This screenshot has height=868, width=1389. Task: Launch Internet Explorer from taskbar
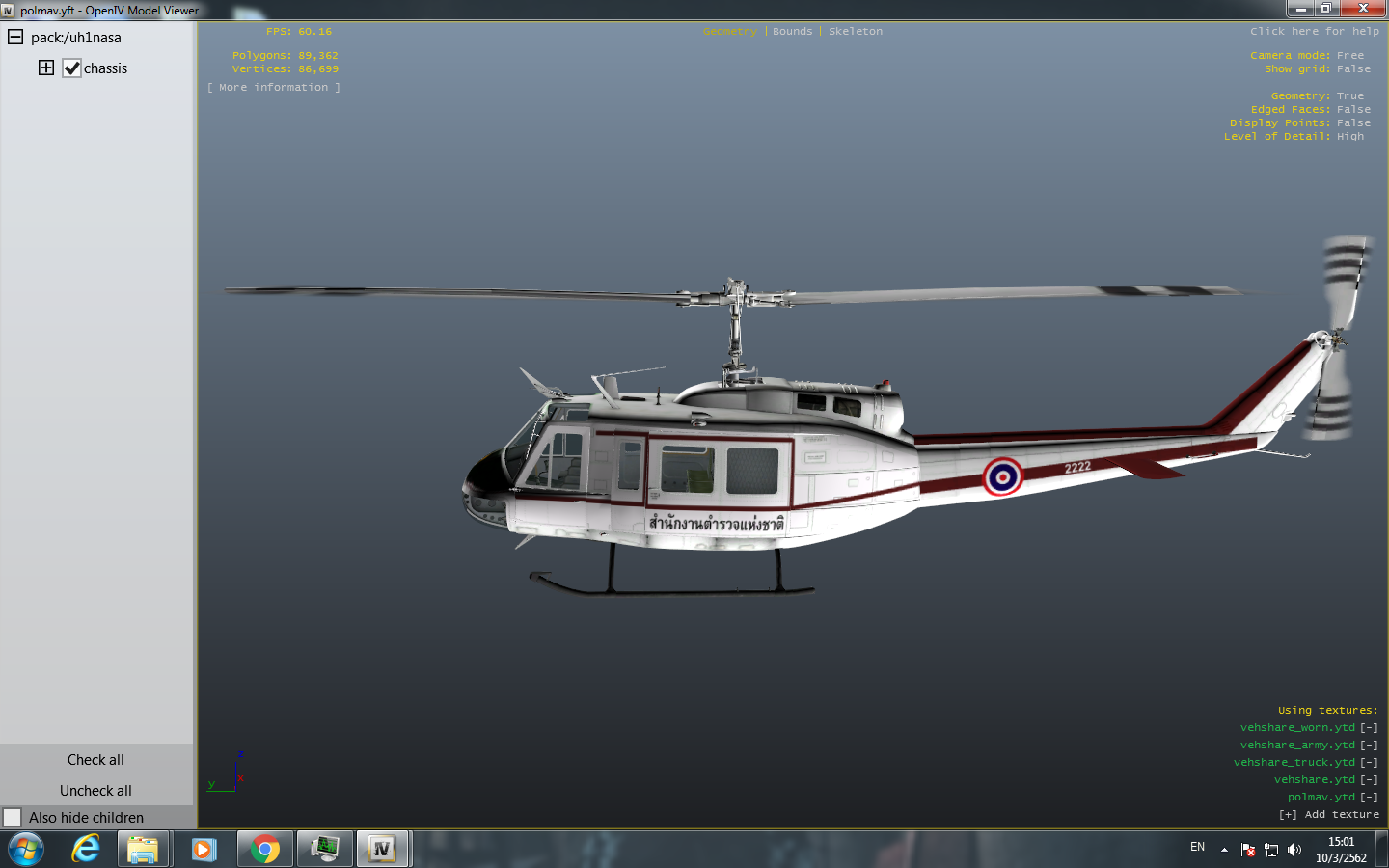tap(86, 850)
